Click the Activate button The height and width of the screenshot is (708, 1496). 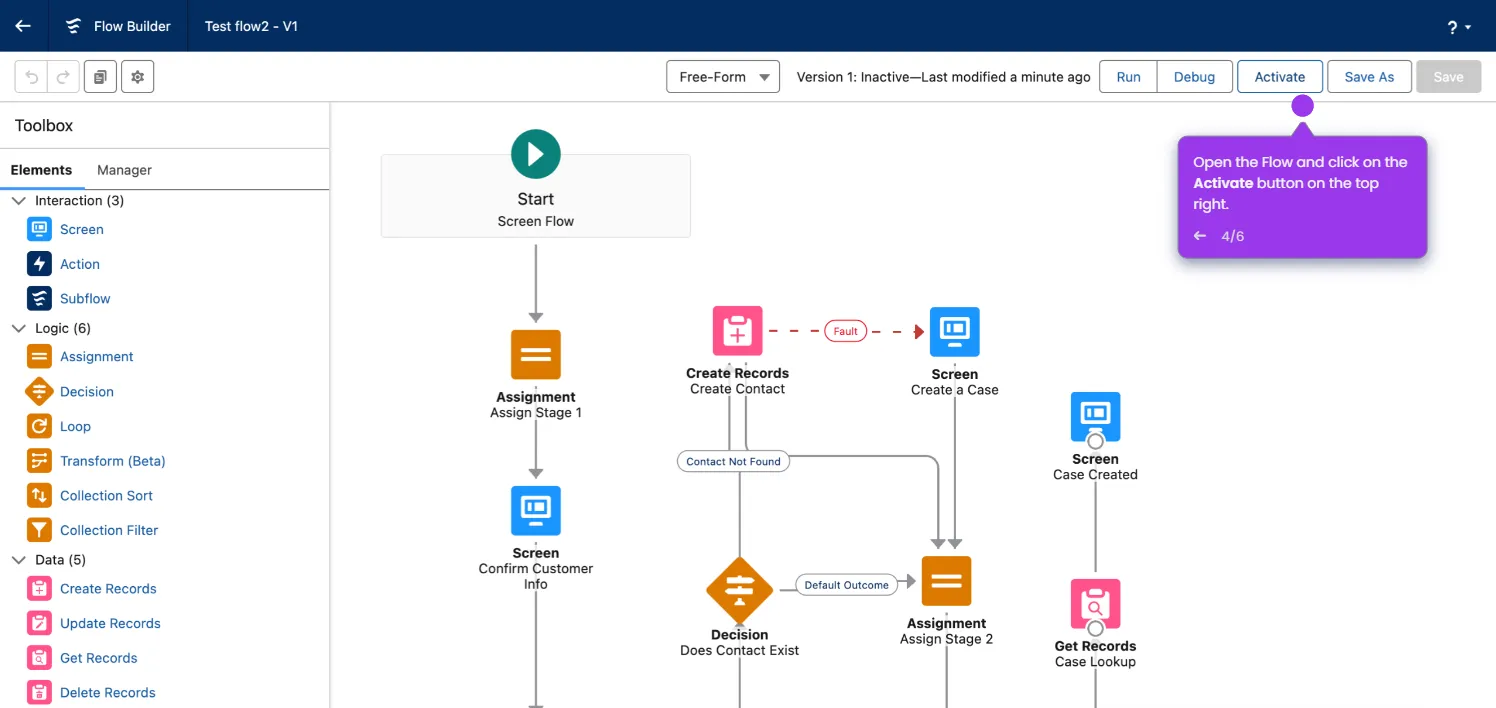pos(1279,76)
